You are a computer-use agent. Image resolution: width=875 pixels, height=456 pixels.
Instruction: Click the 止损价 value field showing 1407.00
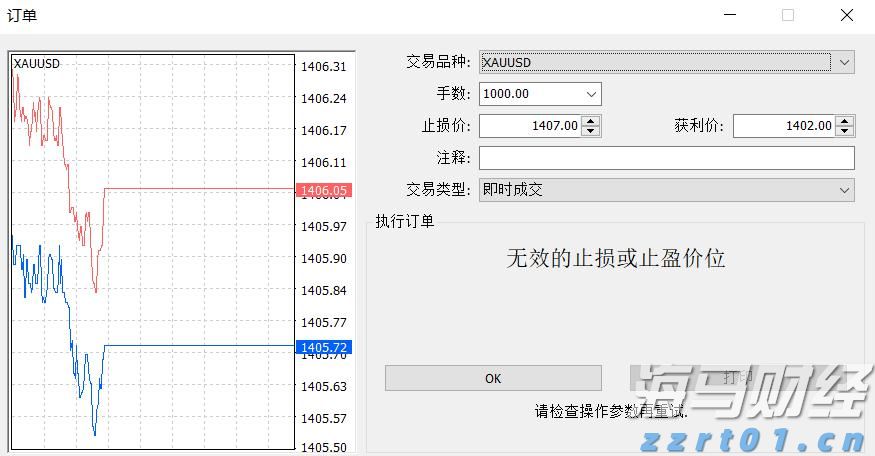530,126
